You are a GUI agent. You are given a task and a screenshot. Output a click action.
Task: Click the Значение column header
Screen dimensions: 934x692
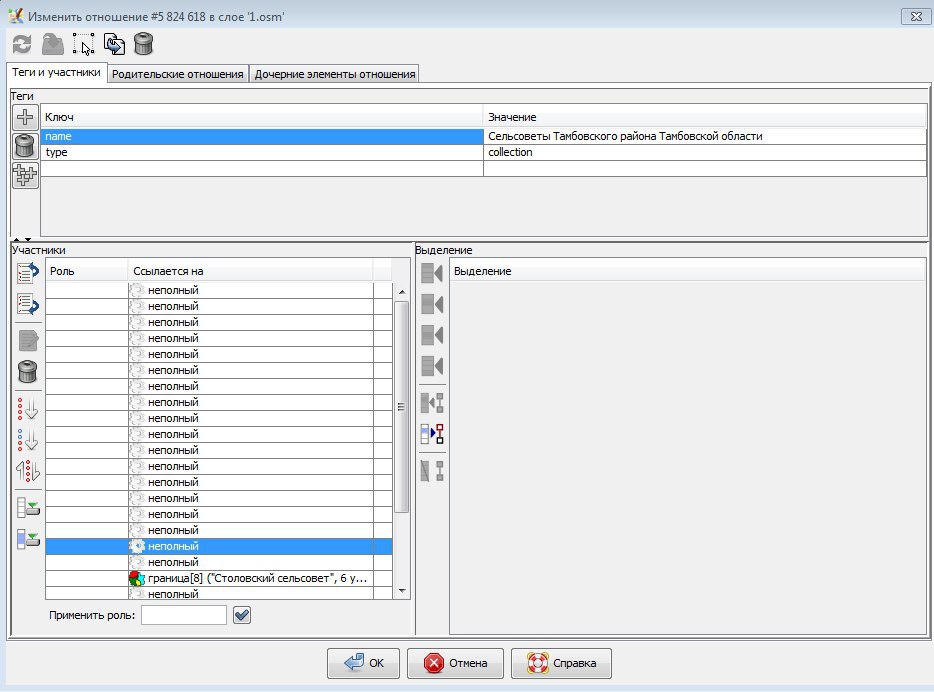point(705,117)
